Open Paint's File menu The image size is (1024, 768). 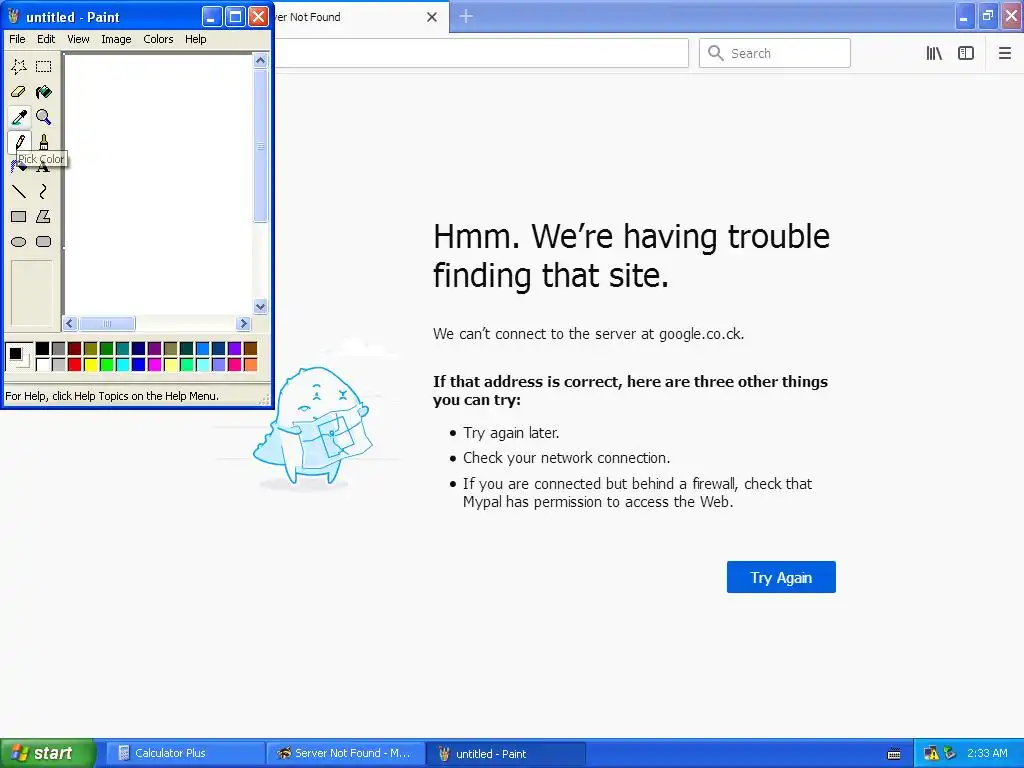[18, 39]
